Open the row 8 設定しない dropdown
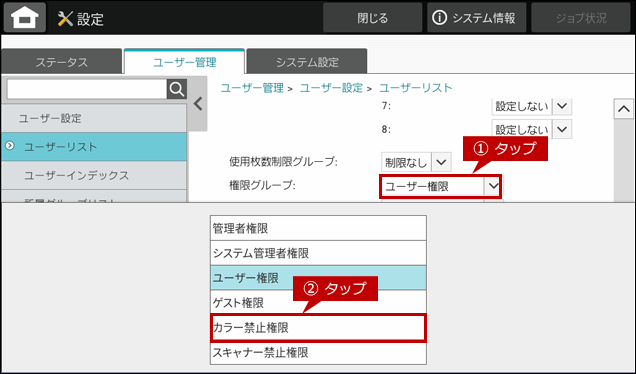This screenshot has width=636, height=374. [532, 129]
